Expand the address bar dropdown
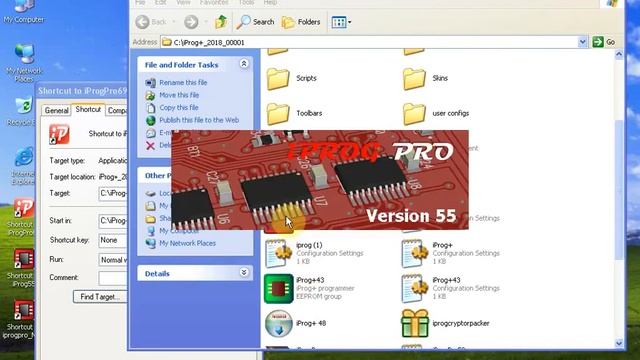Viewport: 640px width, 360px height. [582, 42]
